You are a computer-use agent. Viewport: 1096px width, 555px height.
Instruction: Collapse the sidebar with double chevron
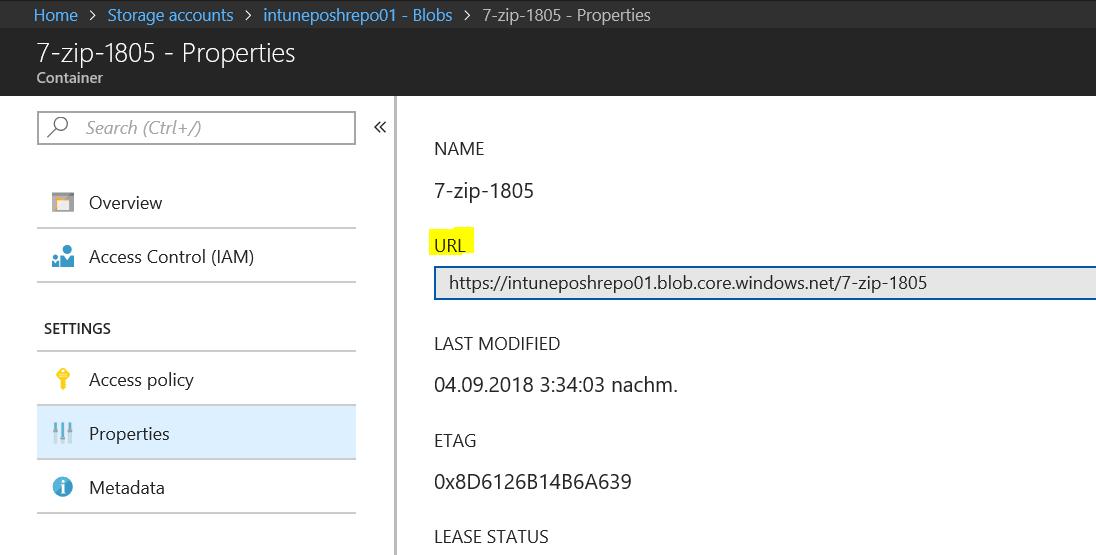pyautogui.click(x=380, y=127)
